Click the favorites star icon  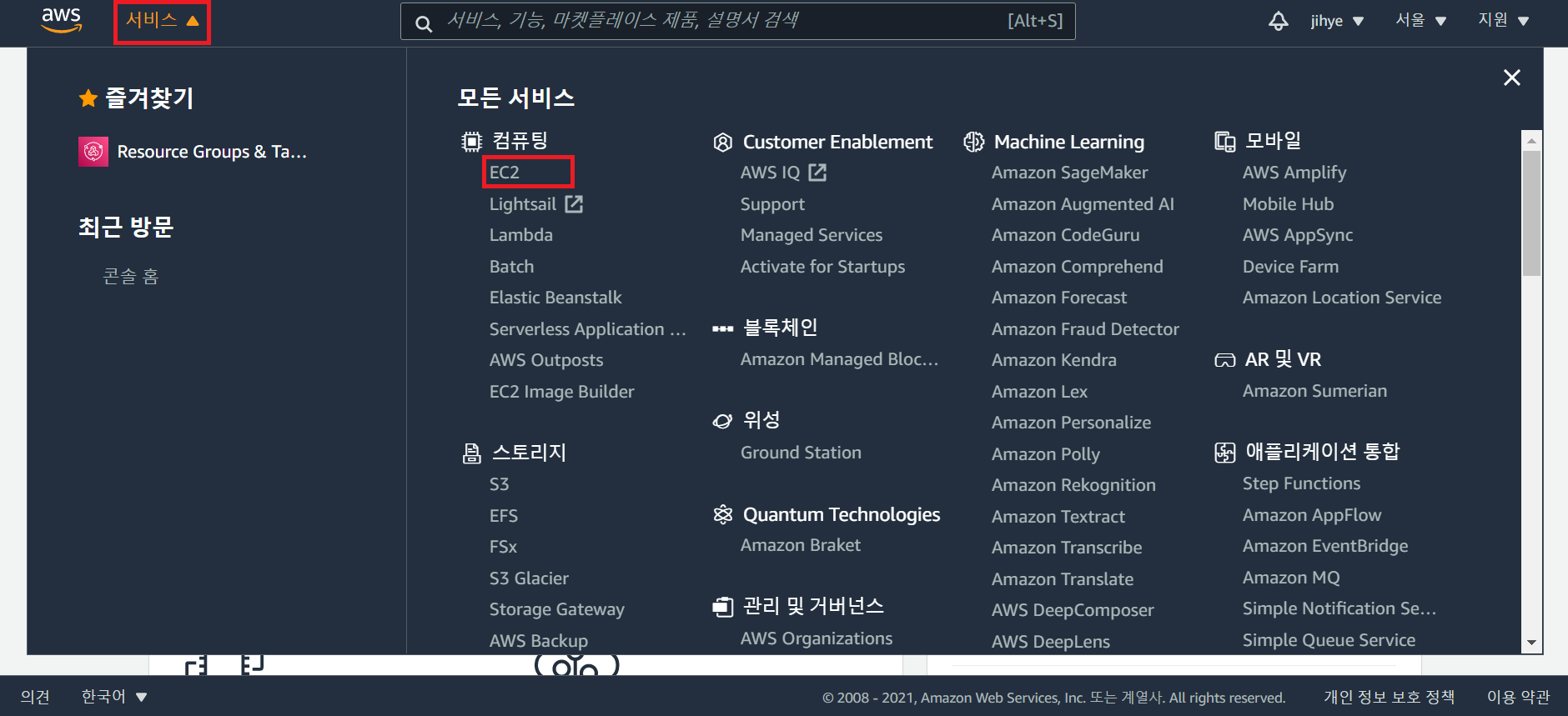(x=88, y=98)
